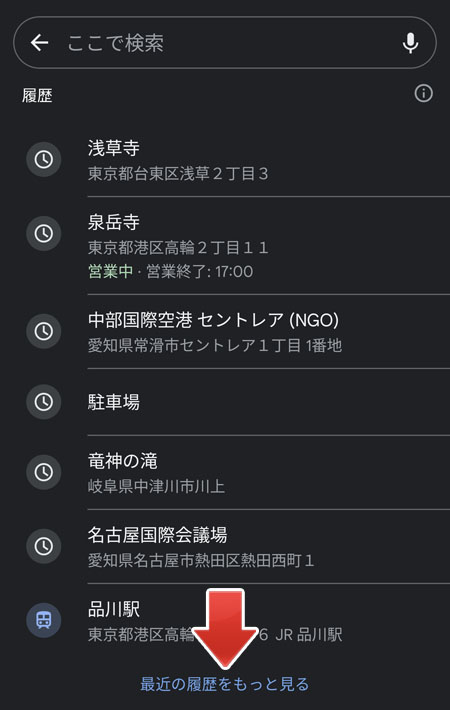Screen dimensions: 450x710
Task: Tap clock icon beside 浅草寺
Action: pos(43,159)
